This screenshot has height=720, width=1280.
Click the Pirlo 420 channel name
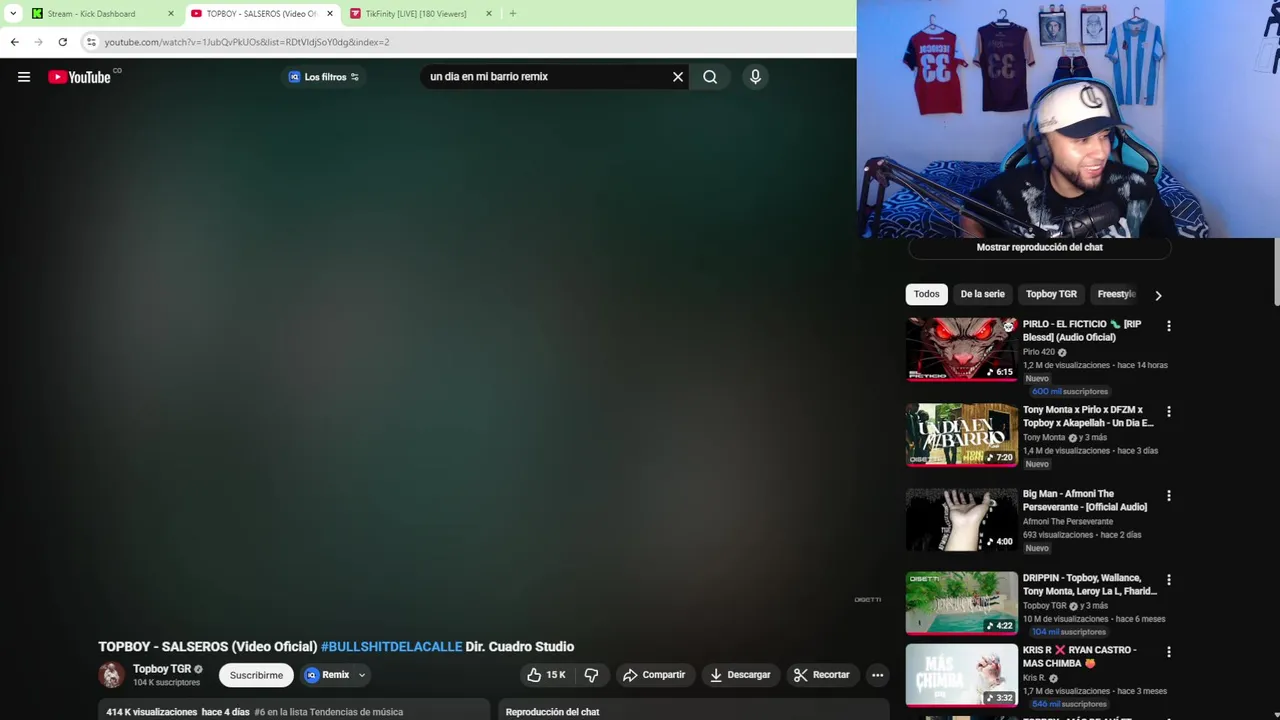click(1039, 352)
